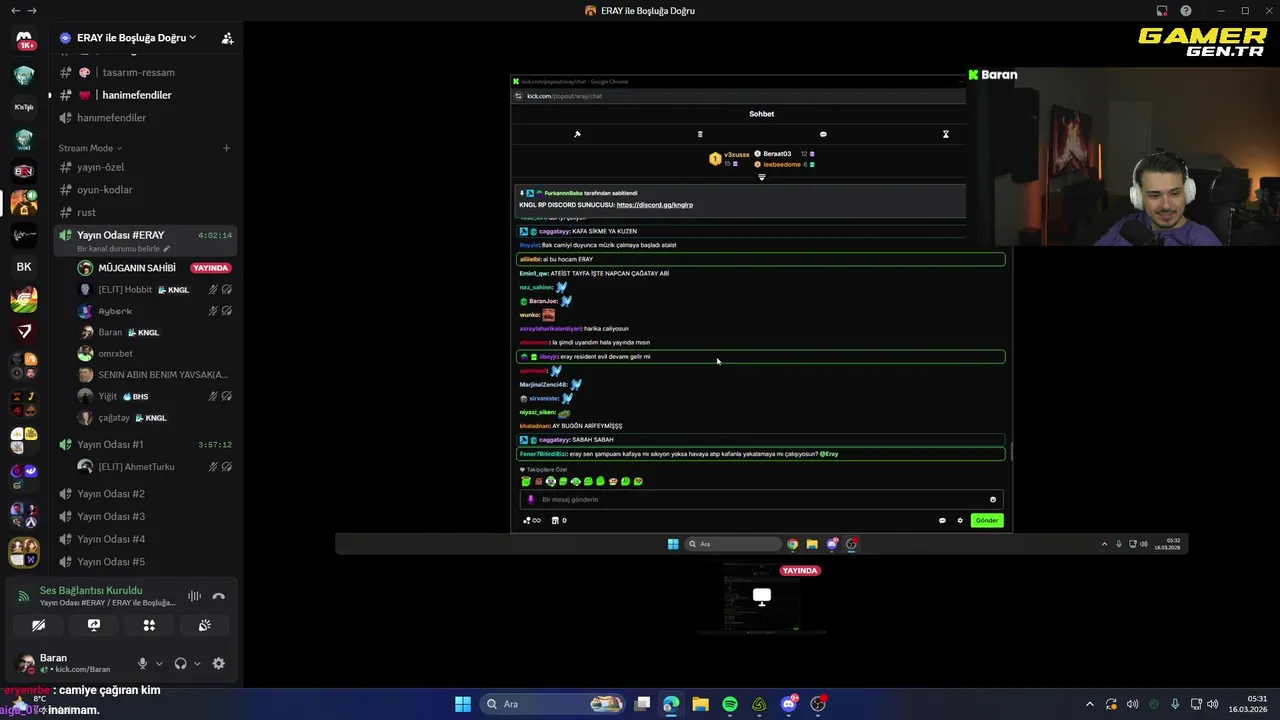Select the BK server icon
Viewport: 1280px width, 720px height.
[24, 267]
